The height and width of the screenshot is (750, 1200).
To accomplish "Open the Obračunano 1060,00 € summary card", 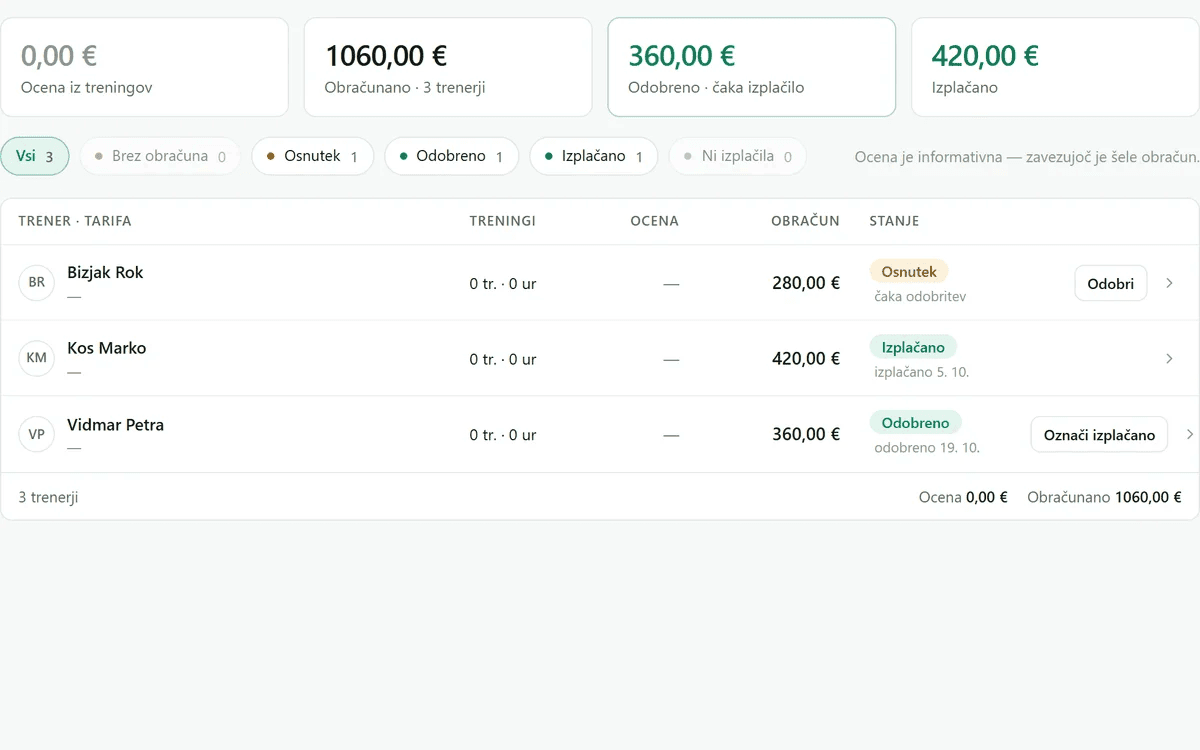I will [448, 67].
